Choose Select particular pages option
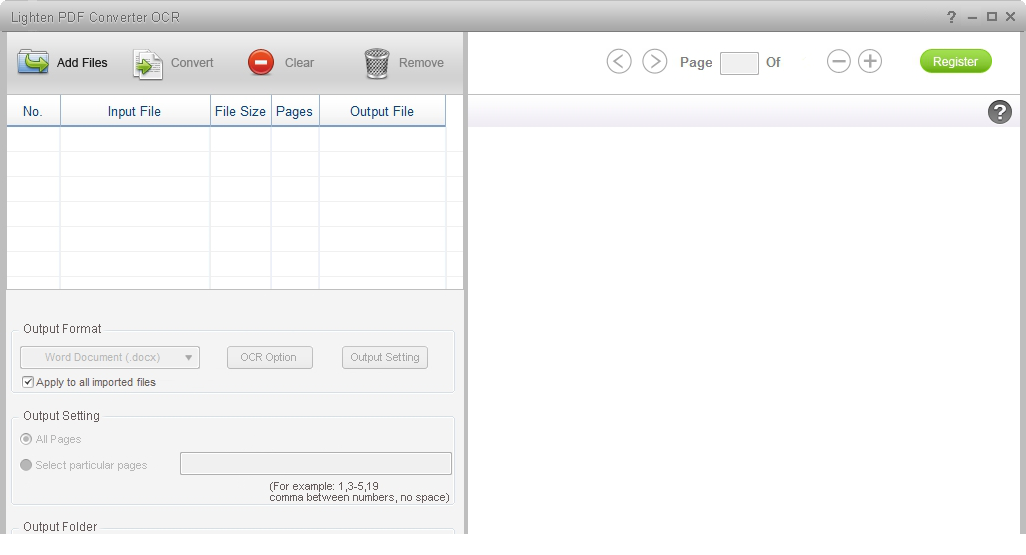1026x555 pixels. pos(26,465)
